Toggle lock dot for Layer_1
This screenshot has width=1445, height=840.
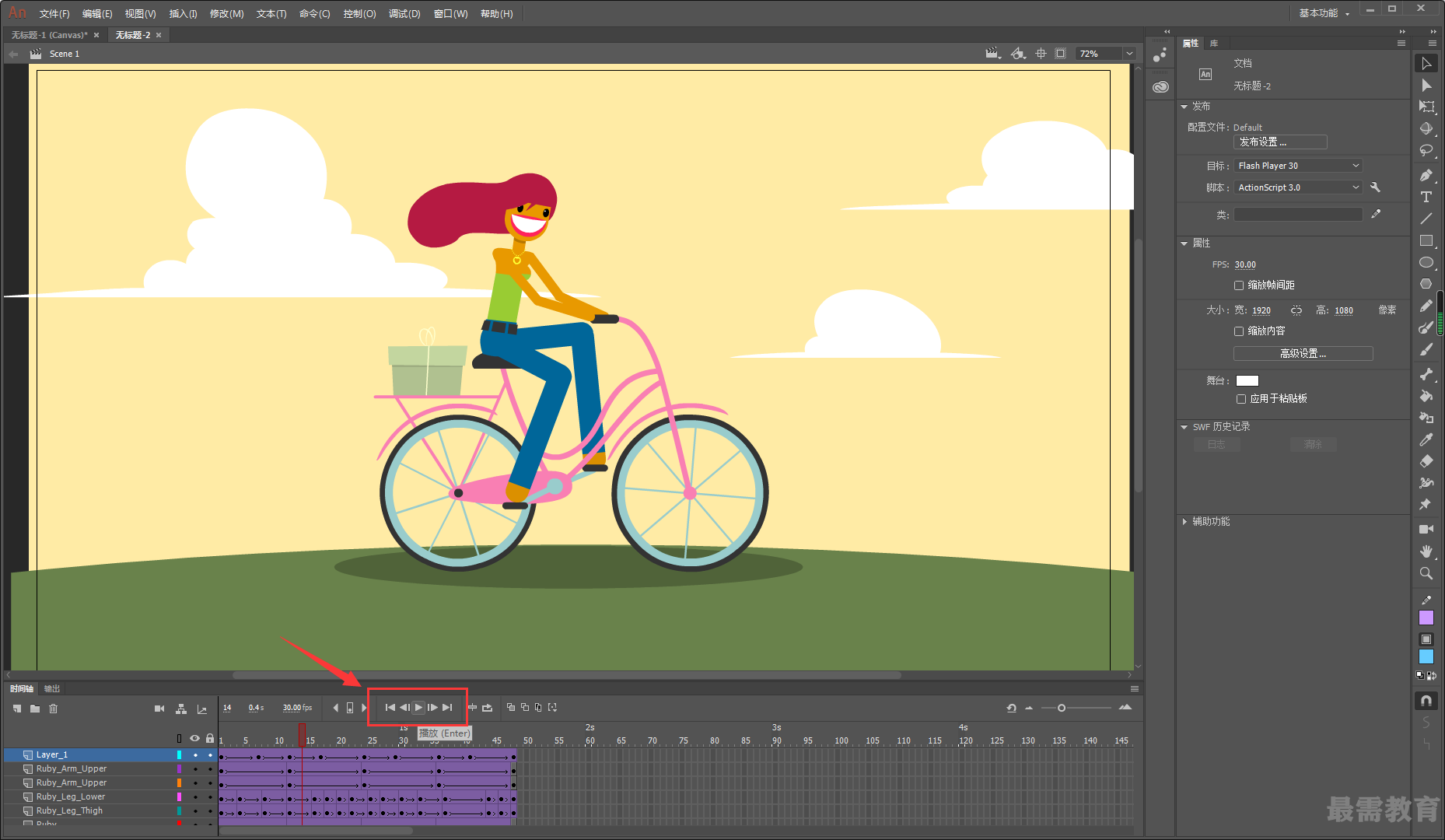210,755
